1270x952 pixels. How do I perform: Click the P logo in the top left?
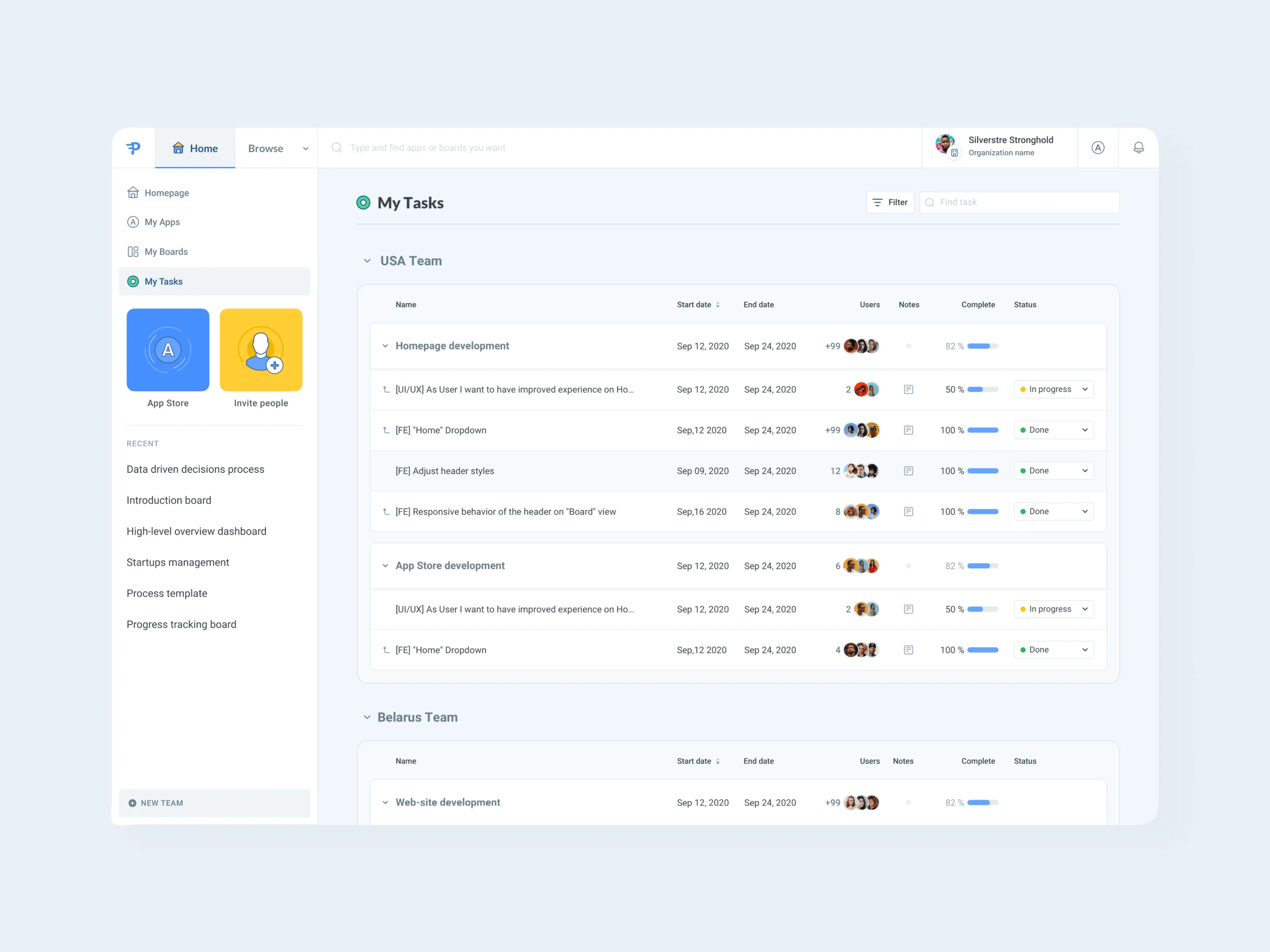(133, 148)
